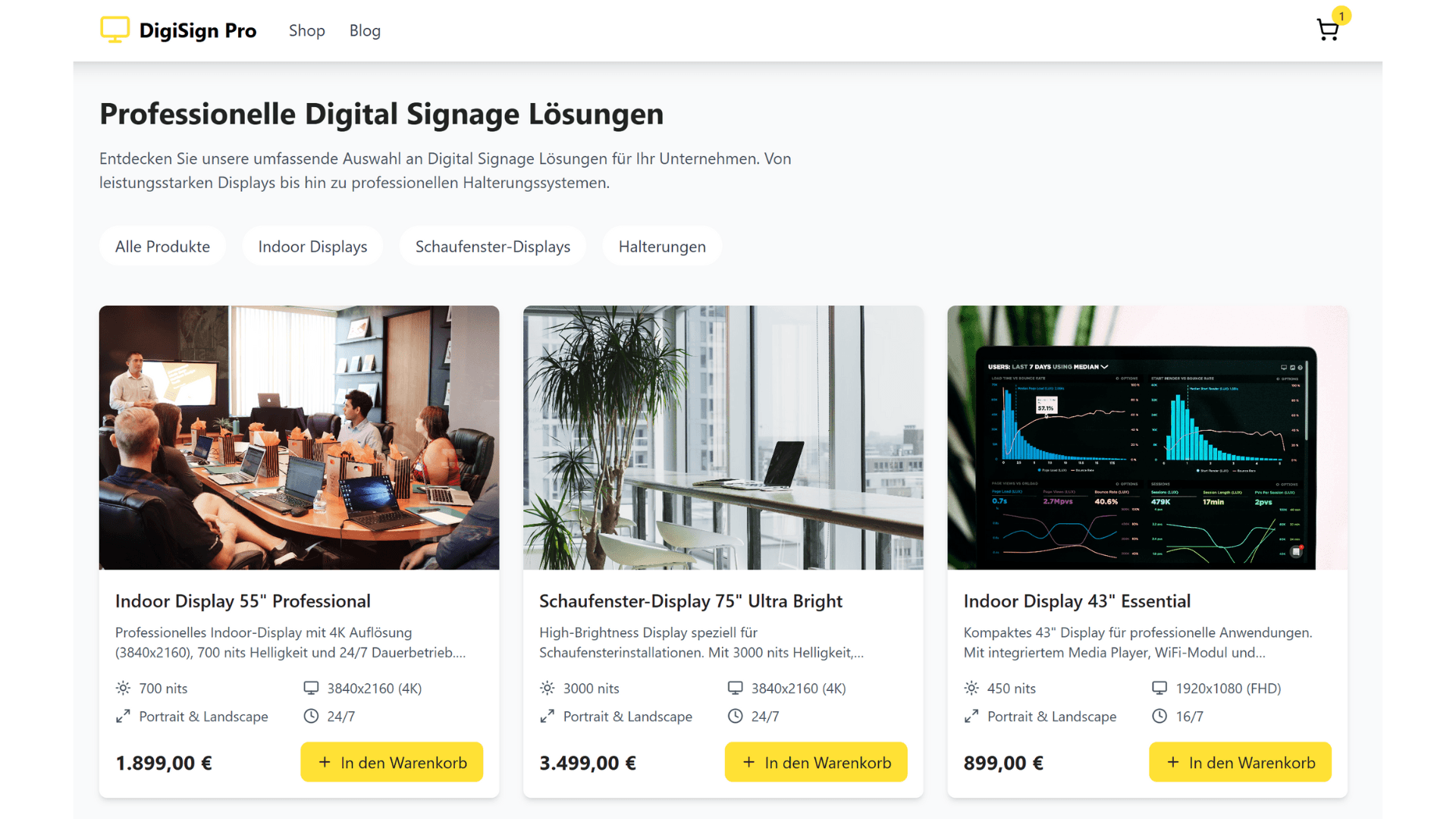Image resolution: width=1456 pixels, height=819 pixels.
Task: Open Indoor Display 43" Essential title link
Action: [1077, 601]
